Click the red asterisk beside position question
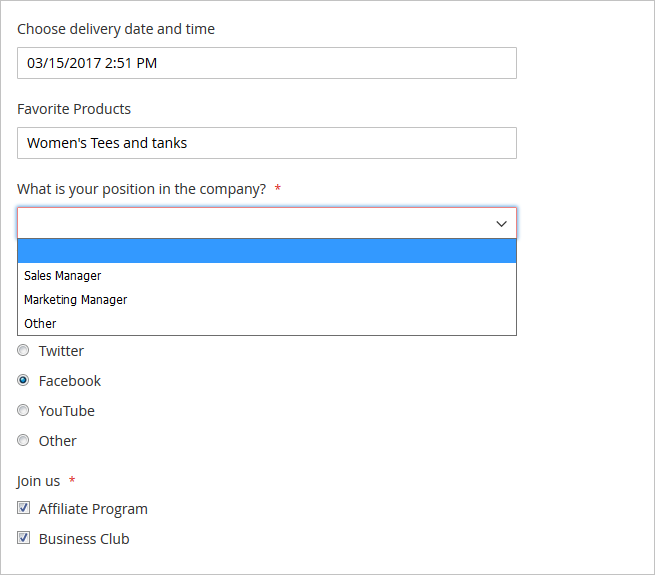Viewport: 655px width, 575px height. pyautogui.click(x=277, y=189)
